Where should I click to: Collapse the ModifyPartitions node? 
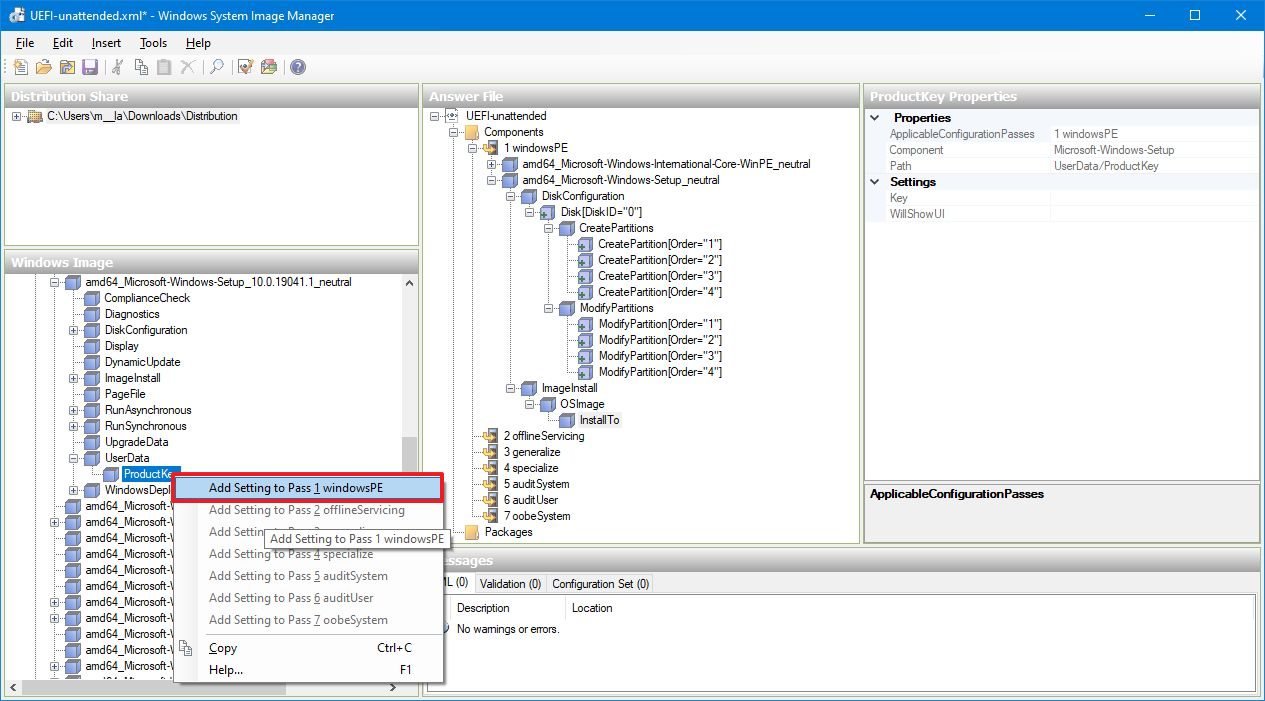(x=549, y=308)
